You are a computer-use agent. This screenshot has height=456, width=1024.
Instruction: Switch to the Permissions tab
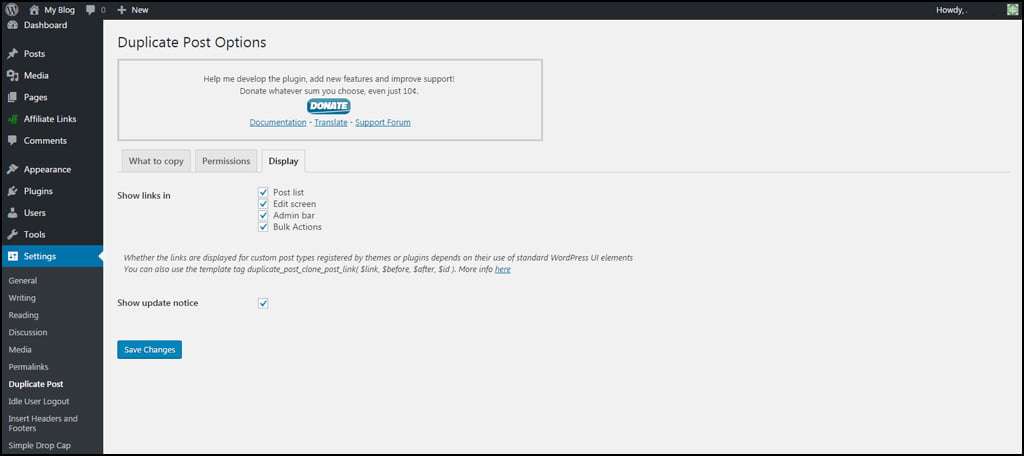226,161
